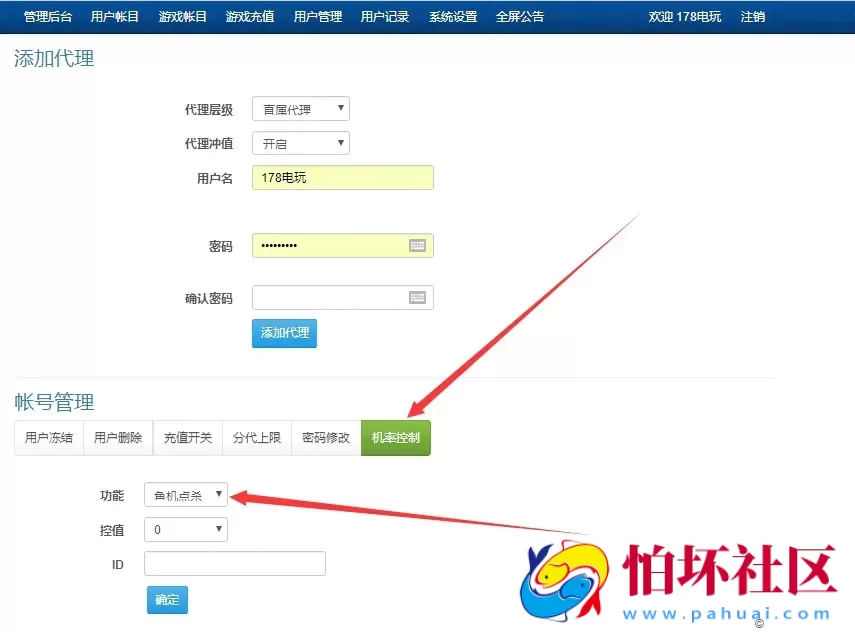This screenshot has width=855, height=632.
Task: Click the empty ID input field
Action: pyautogui.click(x=234, y=563)
